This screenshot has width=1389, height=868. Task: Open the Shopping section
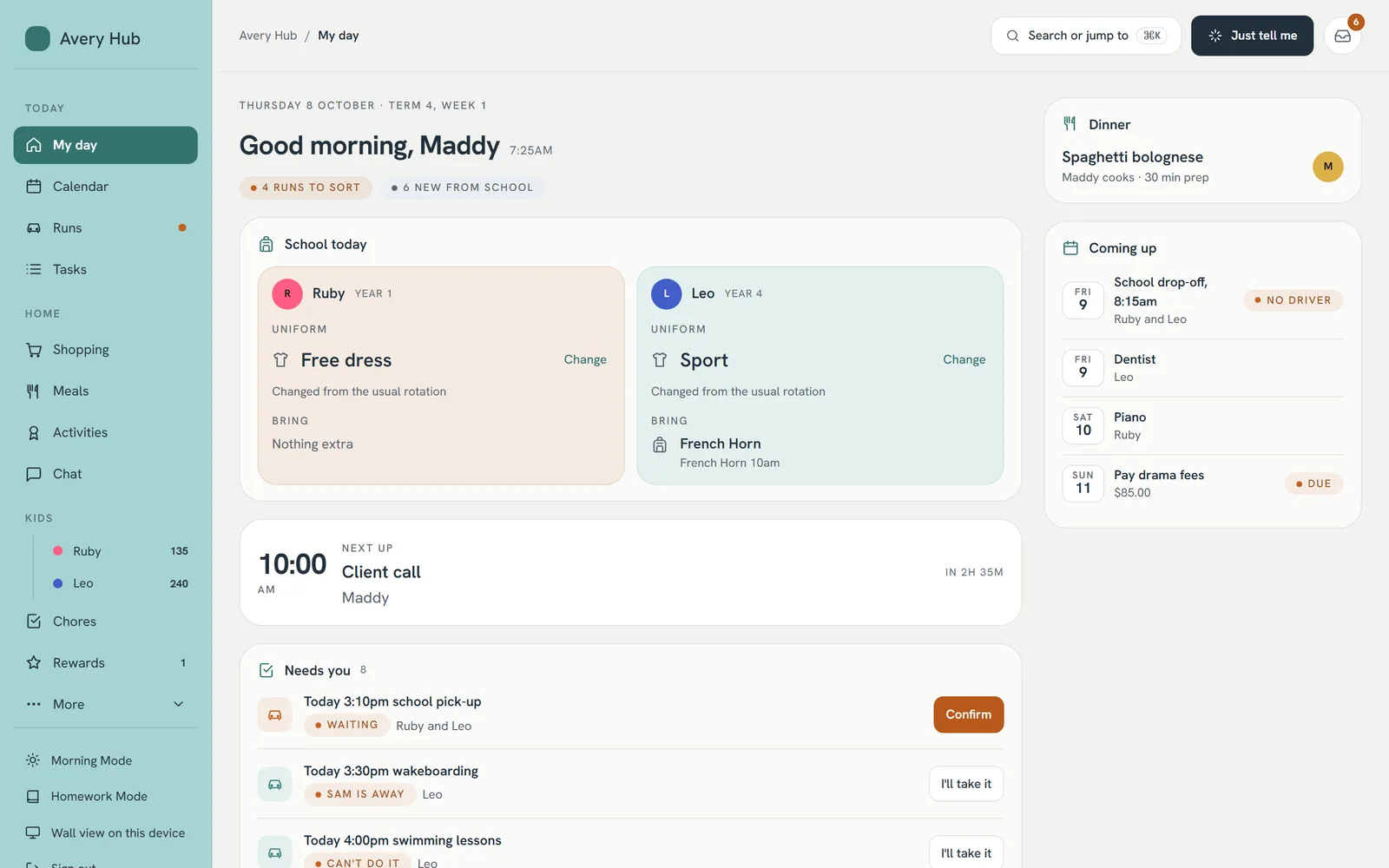[x=106, y=350]
